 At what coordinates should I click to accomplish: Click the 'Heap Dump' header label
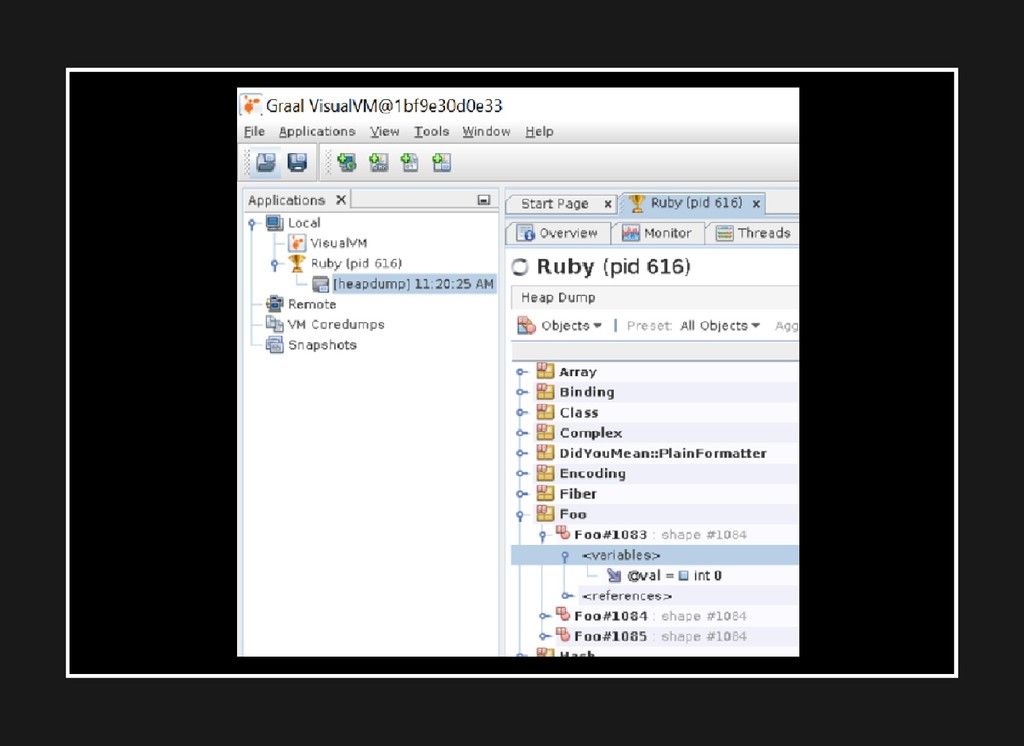558,297
